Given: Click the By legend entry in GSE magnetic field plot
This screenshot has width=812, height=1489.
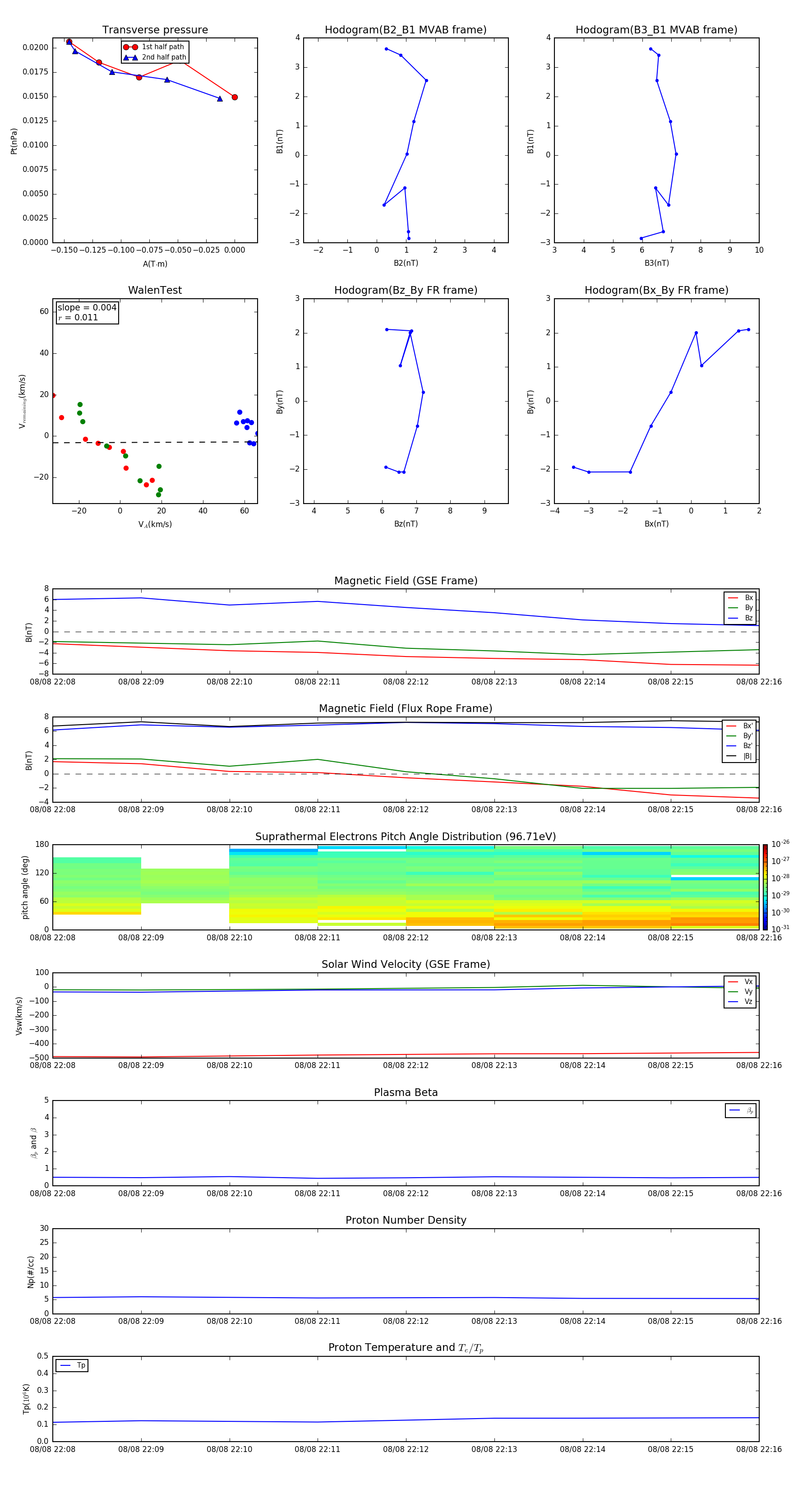Looking at the screenshot, I should point(740,608).
